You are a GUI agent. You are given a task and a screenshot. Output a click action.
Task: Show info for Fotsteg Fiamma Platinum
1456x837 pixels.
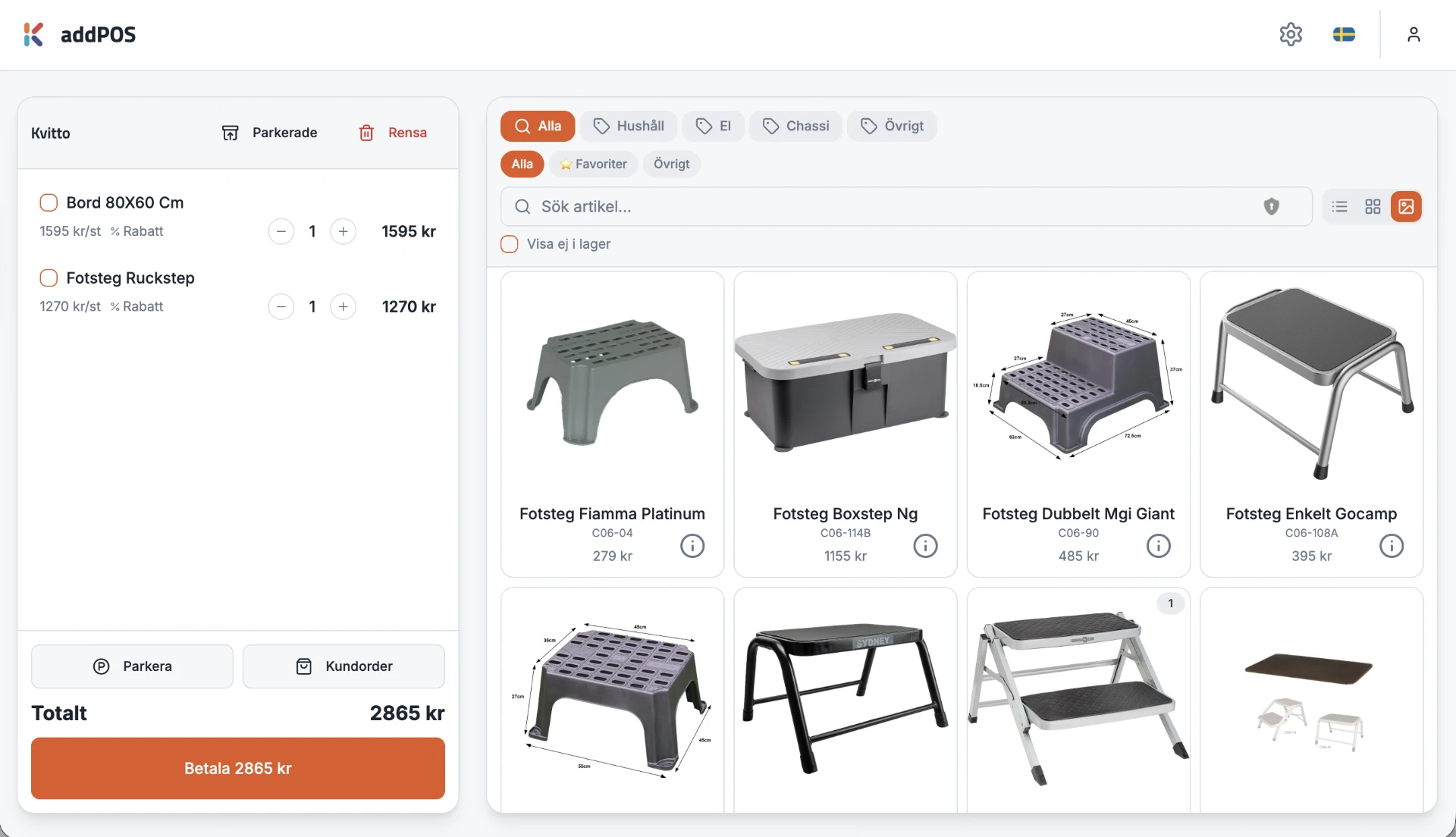click(x=692, y=545)
